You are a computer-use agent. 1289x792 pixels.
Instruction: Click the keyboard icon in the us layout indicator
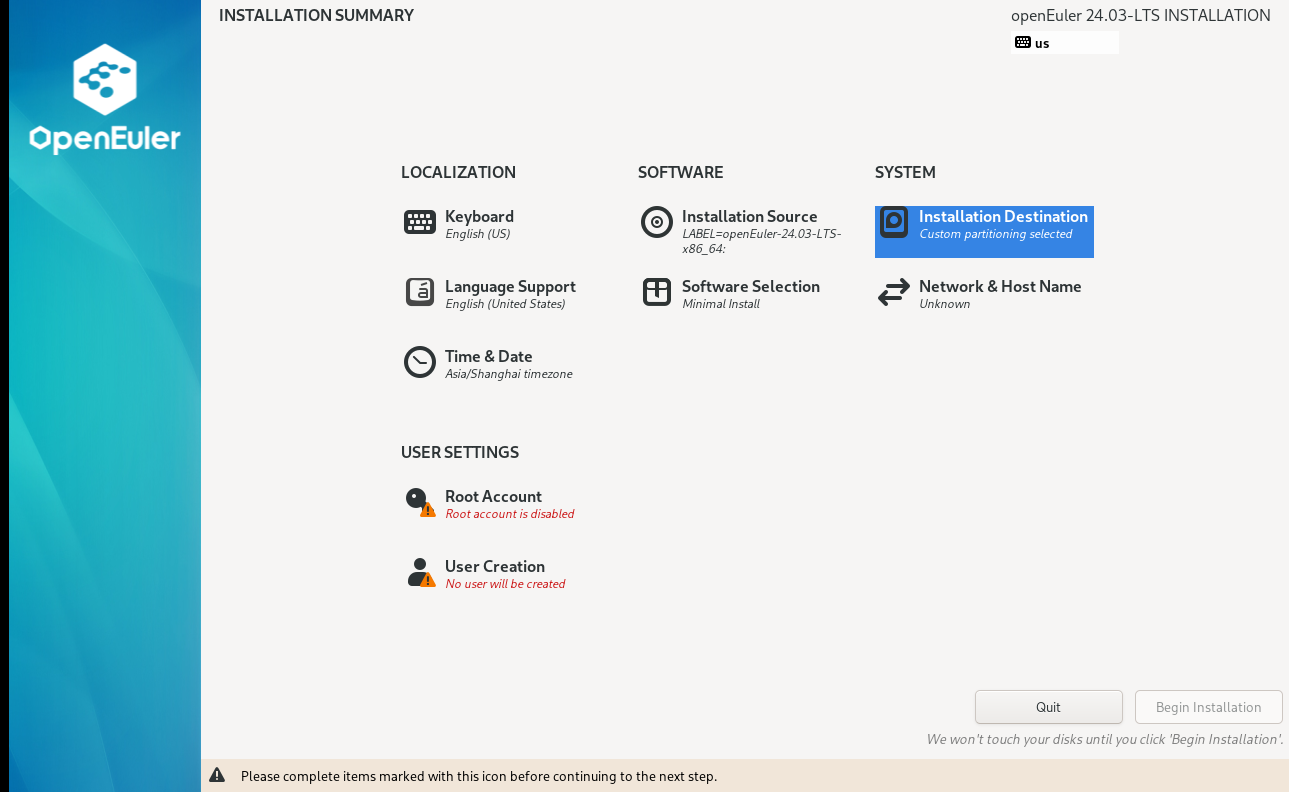pyautogui.click(x=1022, y=42)
